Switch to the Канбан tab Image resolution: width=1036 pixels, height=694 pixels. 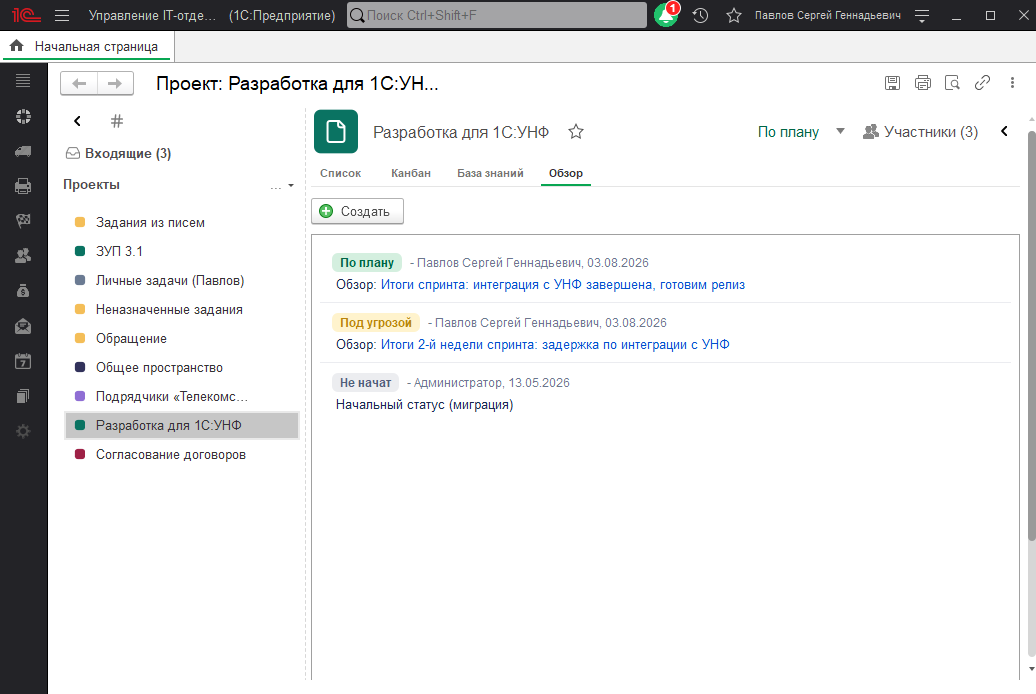pos(411,173)
